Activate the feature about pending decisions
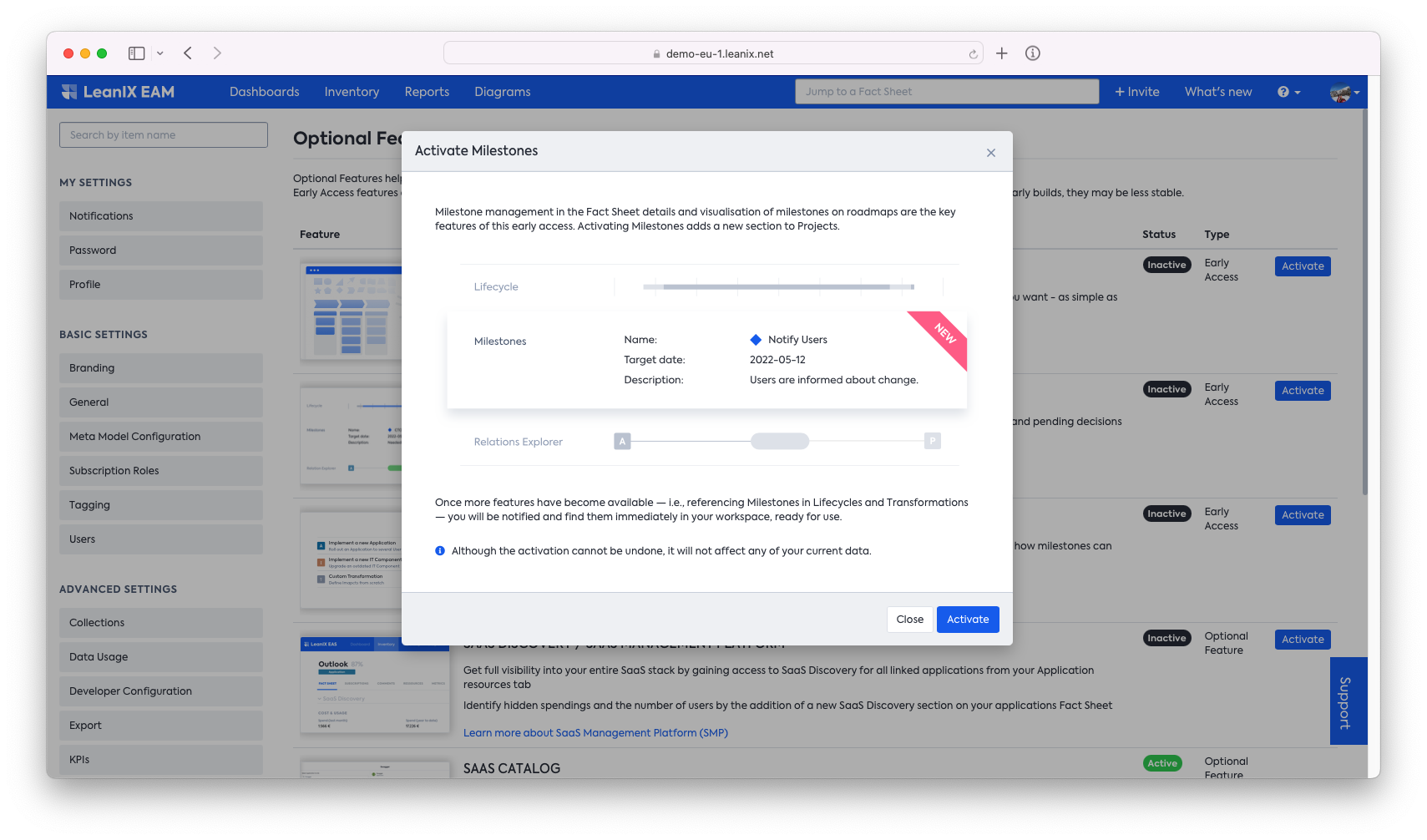This screenshot has width=1427, height=840. (1303, 391)
